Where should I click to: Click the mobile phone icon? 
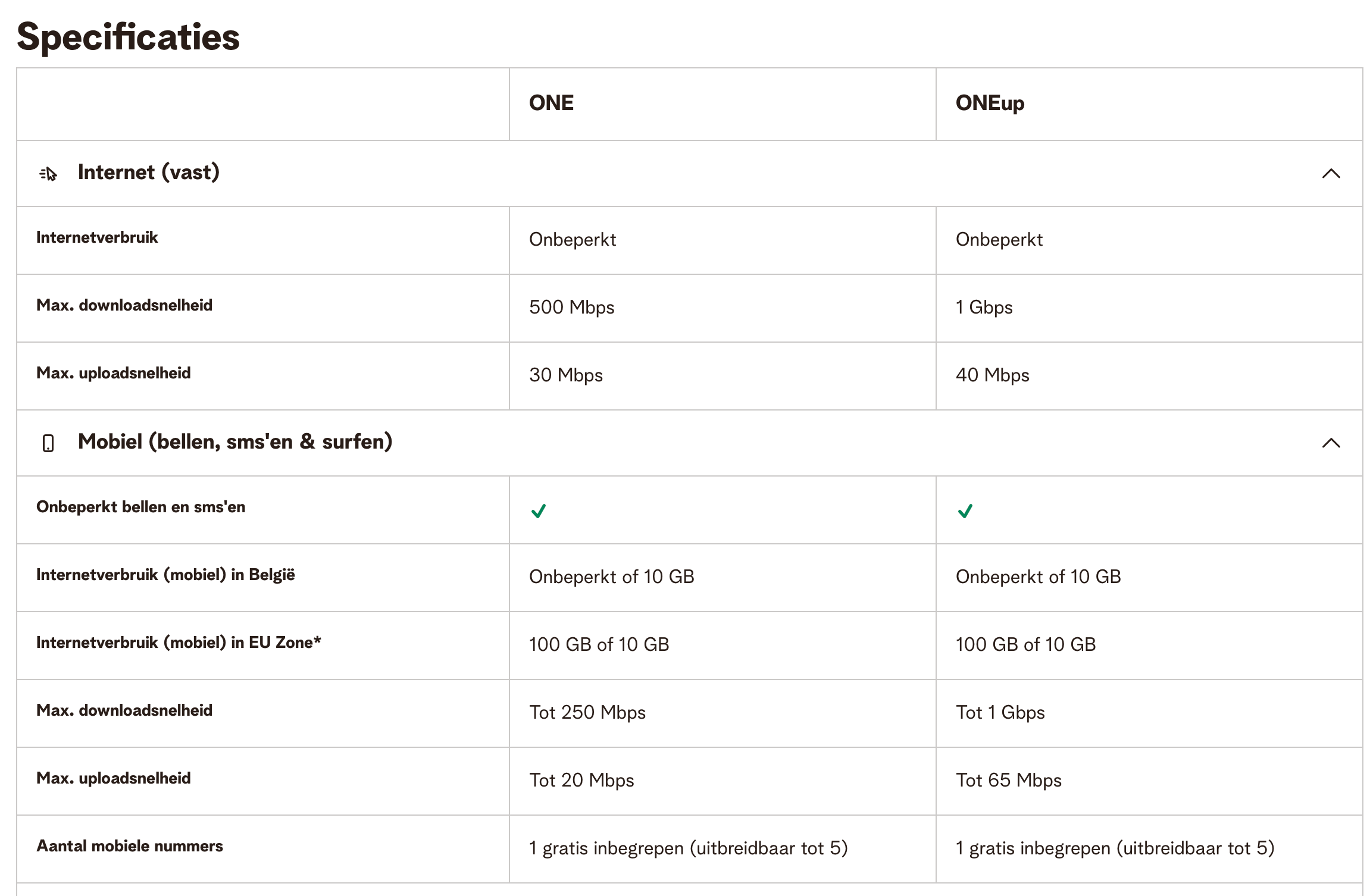click(48, 443)
